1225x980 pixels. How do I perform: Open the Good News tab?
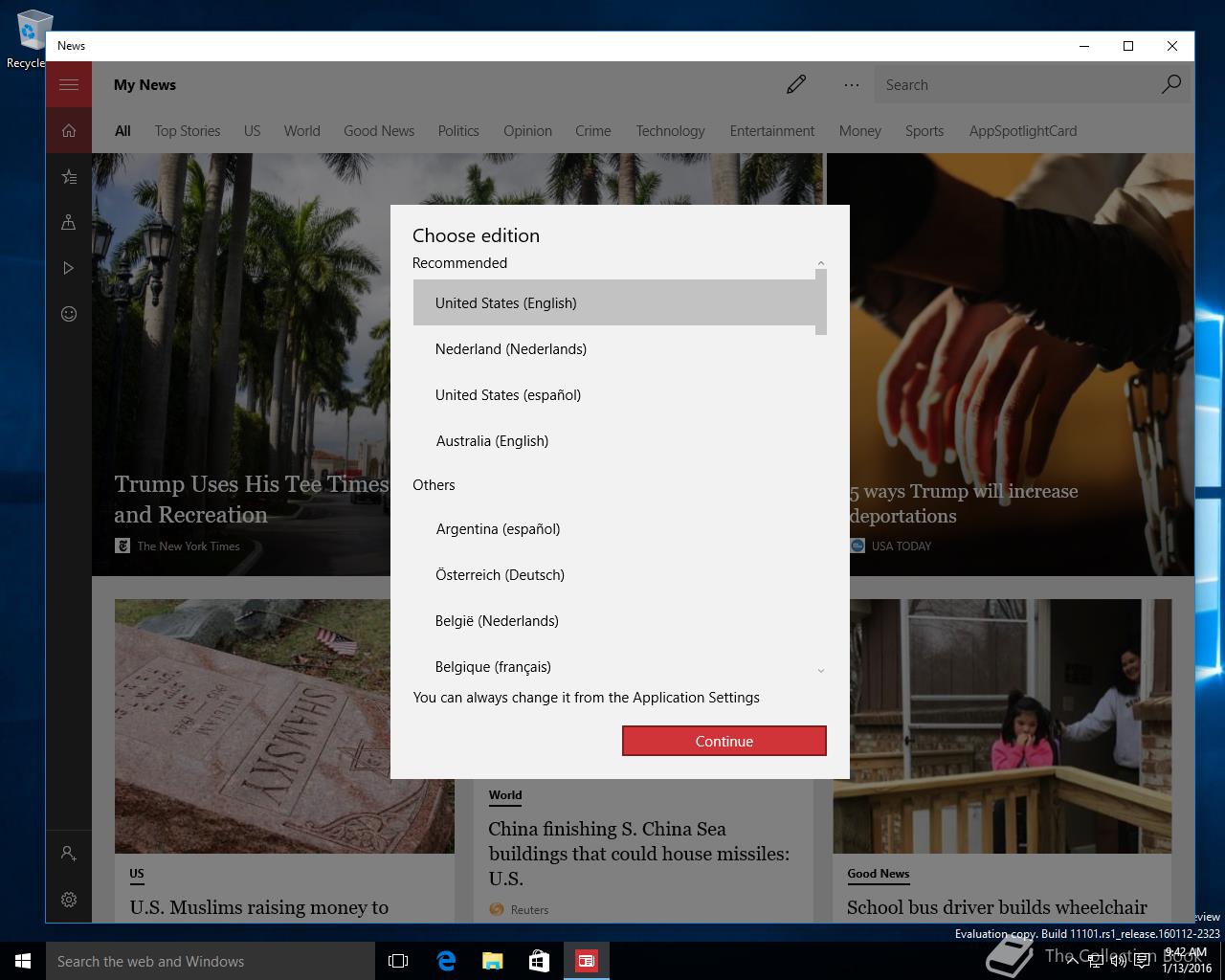379,131
